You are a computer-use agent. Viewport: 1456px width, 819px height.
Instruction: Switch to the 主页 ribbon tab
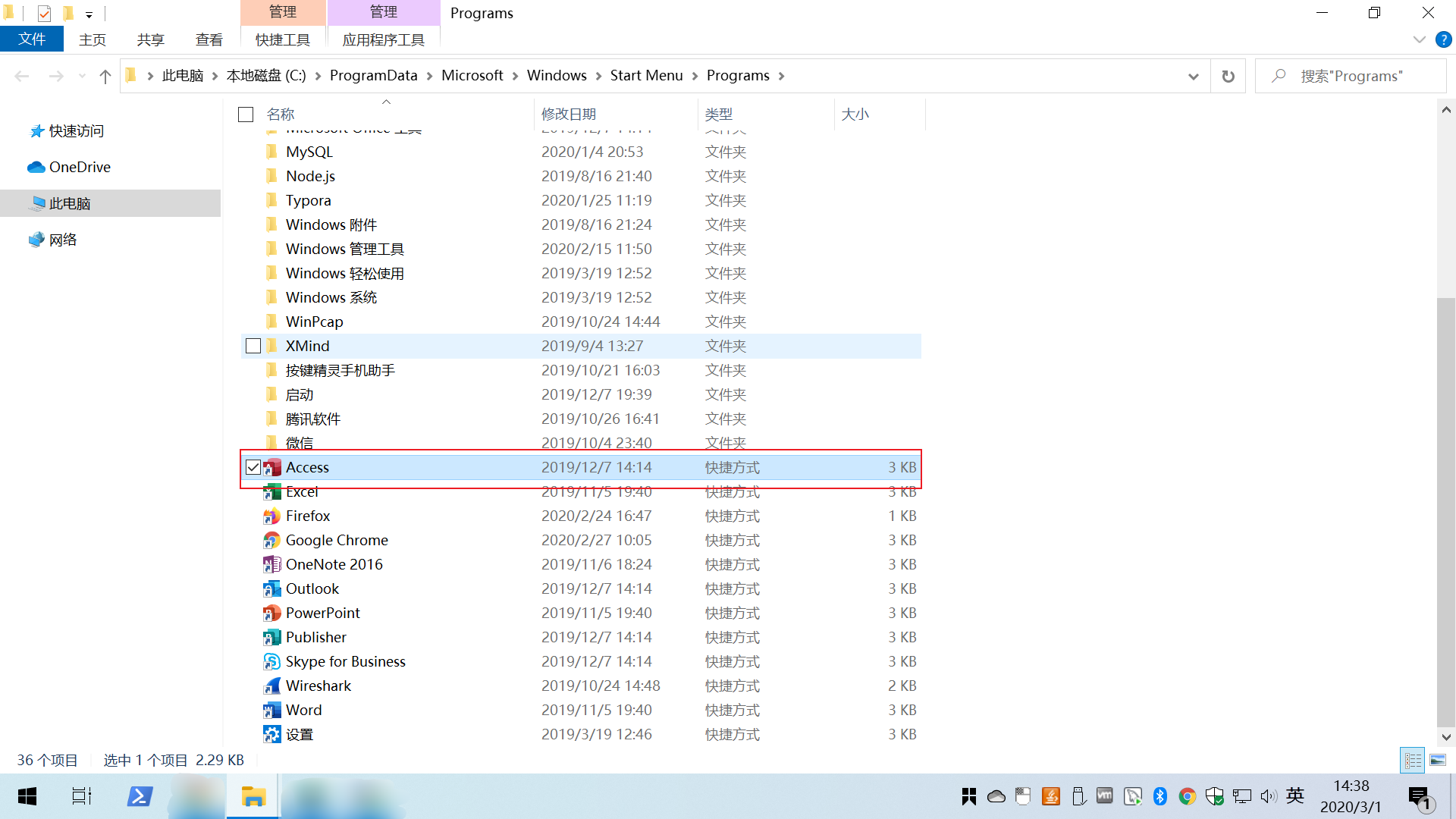(93, 39)
